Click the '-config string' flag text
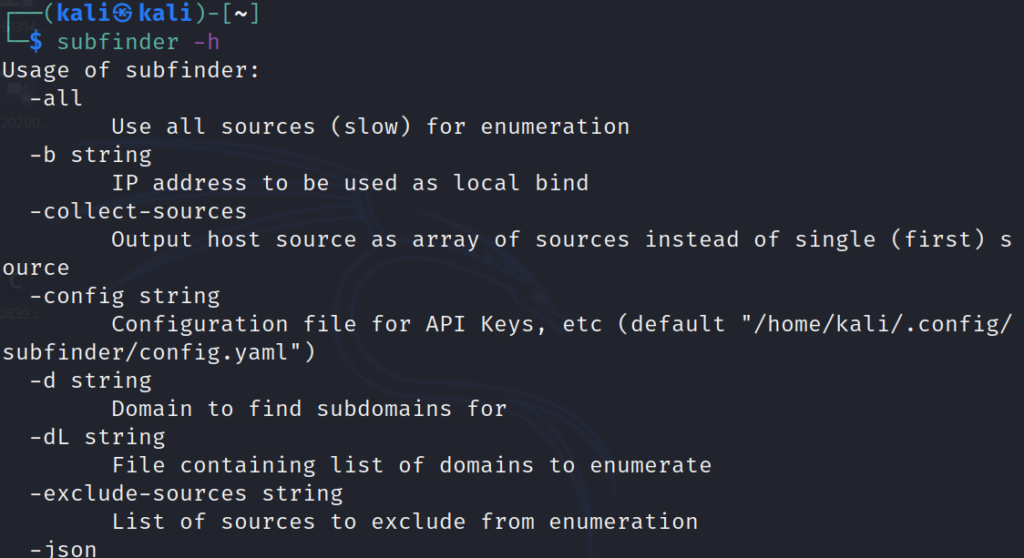Screen dimensions: 1024x558 [x=124, y=296]
